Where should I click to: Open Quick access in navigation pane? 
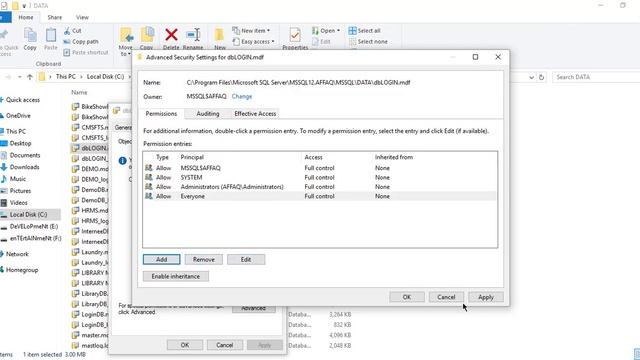pos(22,100)
